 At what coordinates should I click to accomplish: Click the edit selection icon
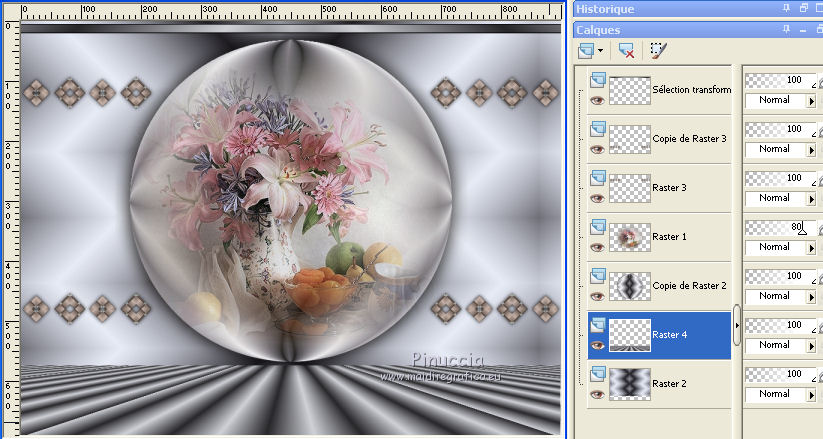pos(658,50)
